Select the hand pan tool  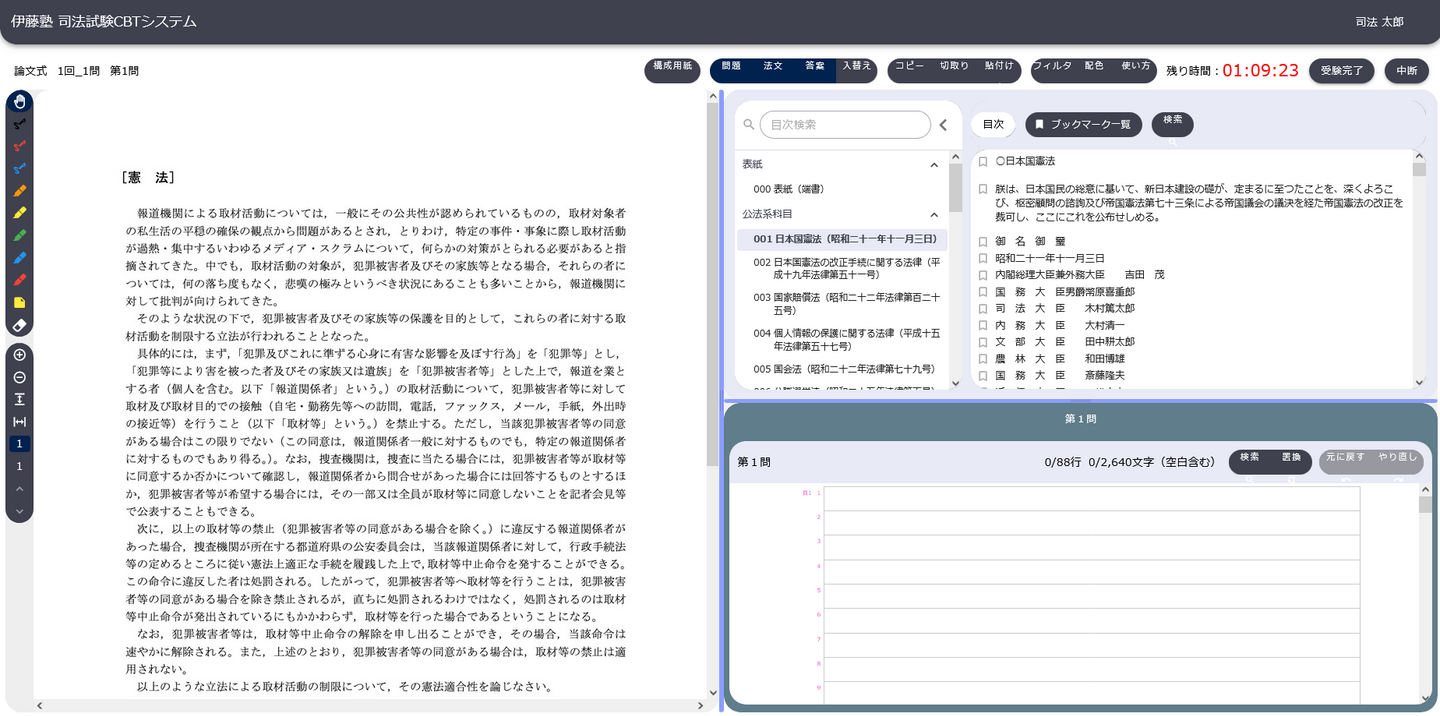[x=19, y=101]
